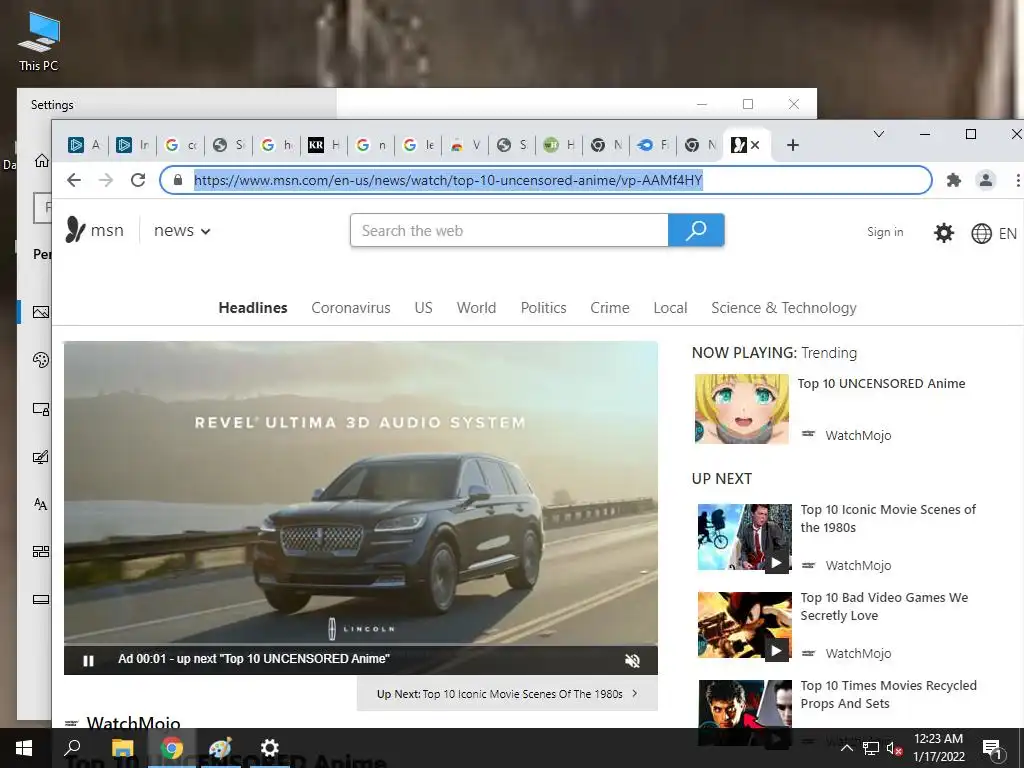Viewport: 1024px width, 768px height.
Task: Open the Coronavirus news tab
Action: point(351,308)
